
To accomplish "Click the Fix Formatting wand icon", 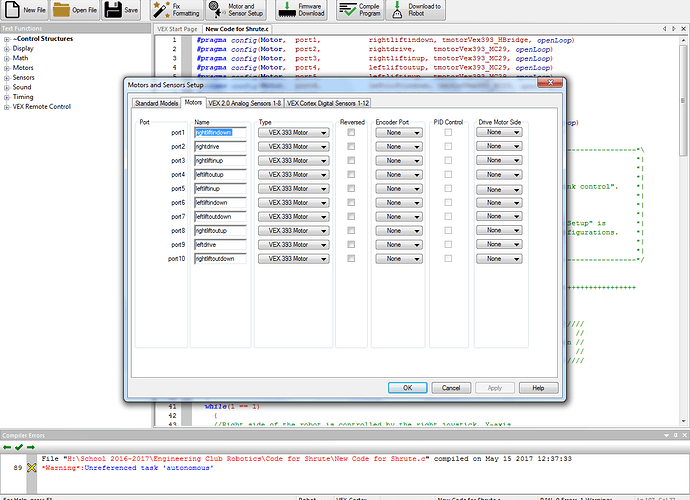I will coord(161,10).
